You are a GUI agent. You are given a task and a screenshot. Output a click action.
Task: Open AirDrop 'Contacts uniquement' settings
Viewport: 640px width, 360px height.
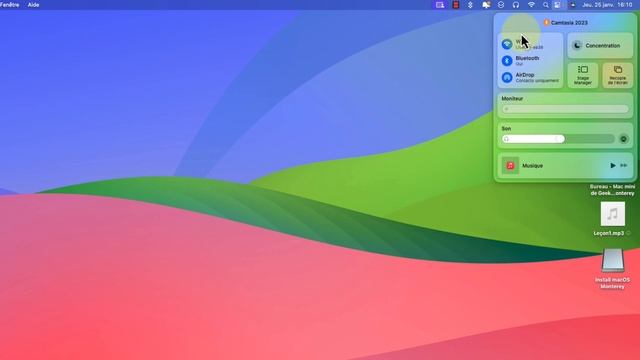point(537,80)
